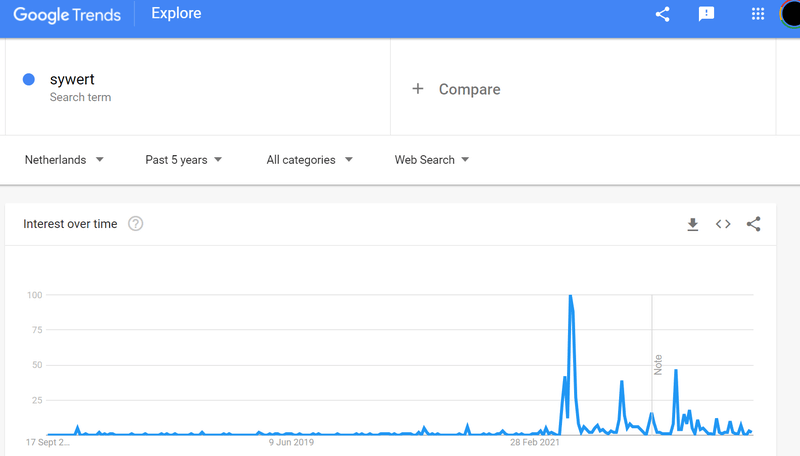The height and width of the screenshot is (456, 800).
Task: Click the account avatar
Action: (791, 14)
